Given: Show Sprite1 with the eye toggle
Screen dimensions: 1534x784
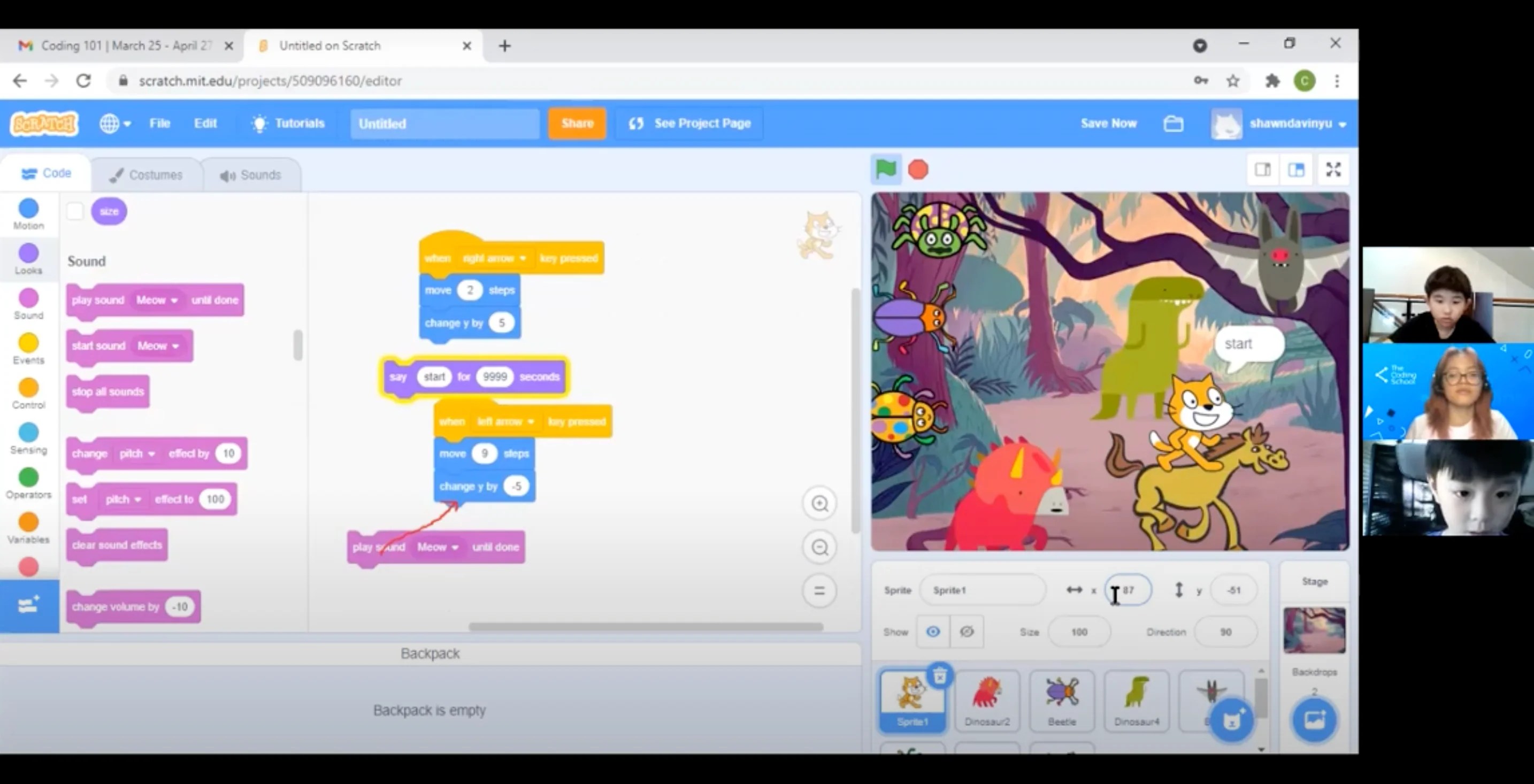Looking at the screenshot, I should pyautogui.click(x=933, y=632).
